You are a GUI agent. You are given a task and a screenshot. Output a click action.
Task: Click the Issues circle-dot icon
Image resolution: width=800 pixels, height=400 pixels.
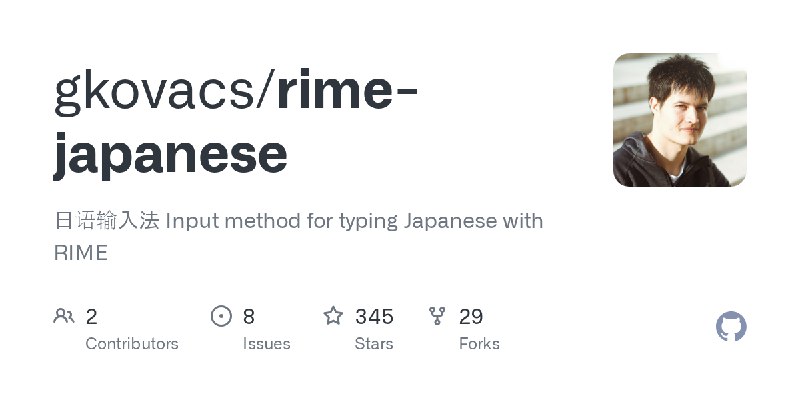point(222,317)
